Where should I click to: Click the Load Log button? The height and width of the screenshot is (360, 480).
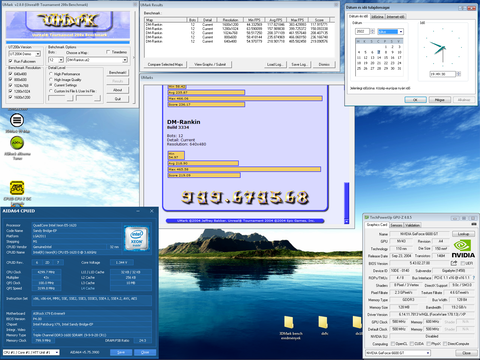(275, 64)
